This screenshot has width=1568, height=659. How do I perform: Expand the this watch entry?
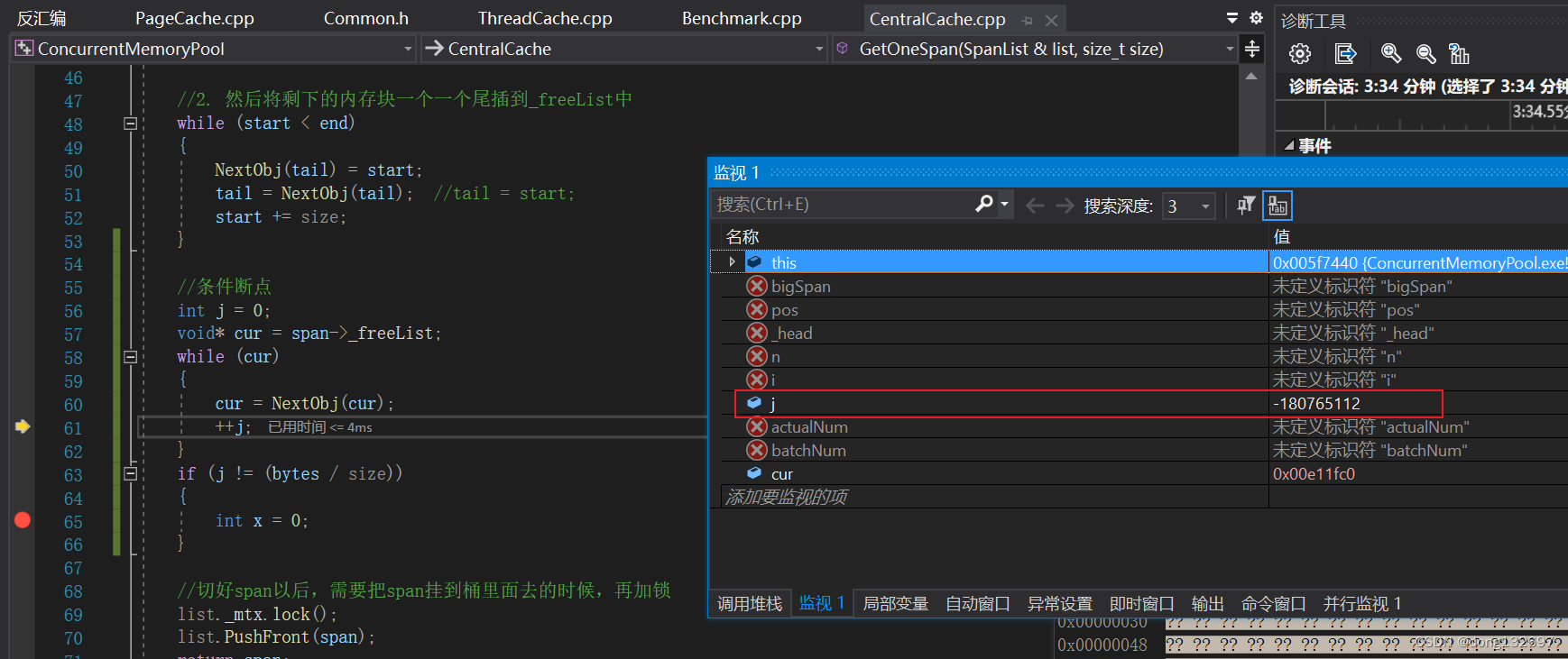pos(732,262)
